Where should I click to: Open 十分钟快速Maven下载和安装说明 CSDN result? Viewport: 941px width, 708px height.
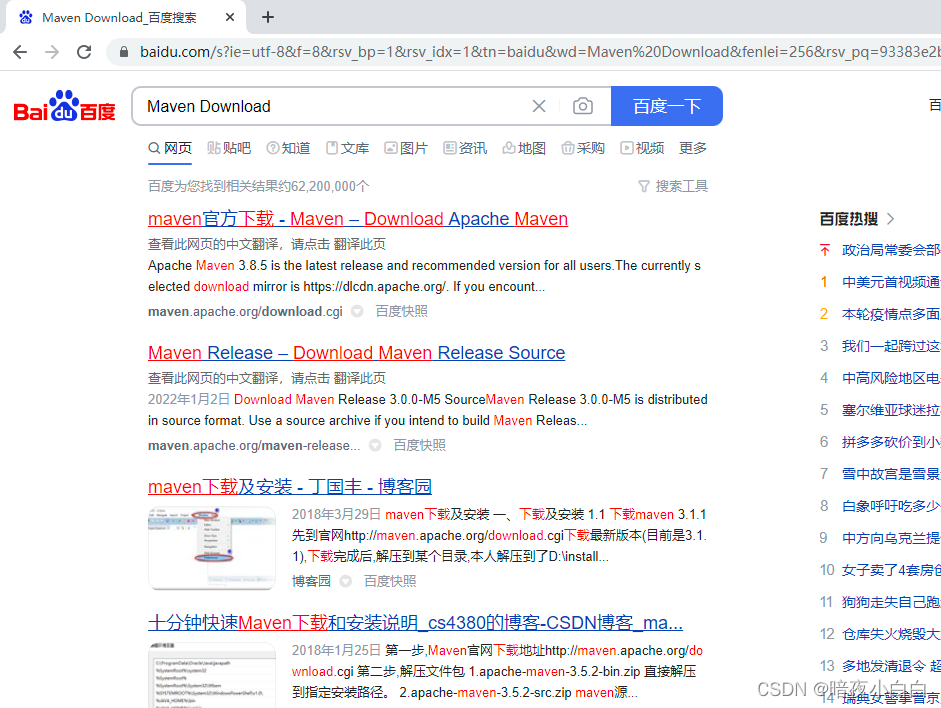pos(415,623)
